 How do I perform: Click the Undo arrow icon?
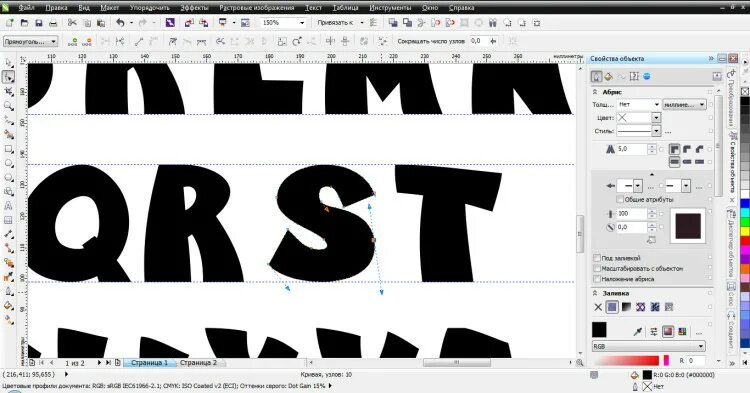[x=120, y=22]
